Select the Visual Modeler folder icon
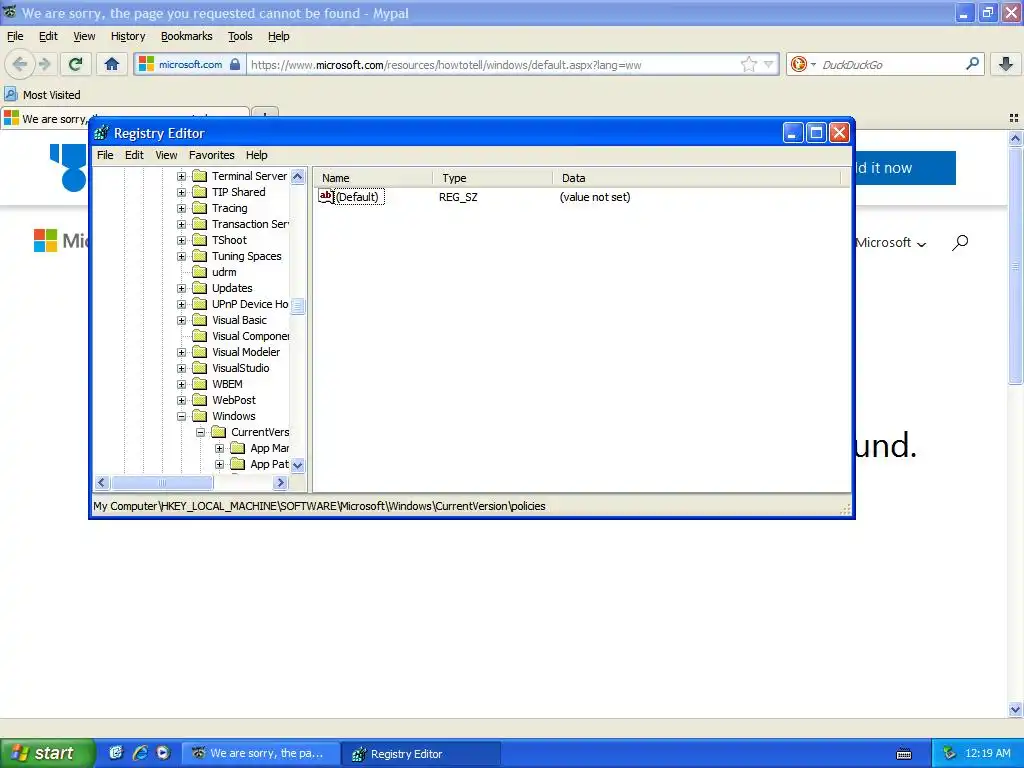This screenshot has height=768, width=1024. click(x=200, y=352)
